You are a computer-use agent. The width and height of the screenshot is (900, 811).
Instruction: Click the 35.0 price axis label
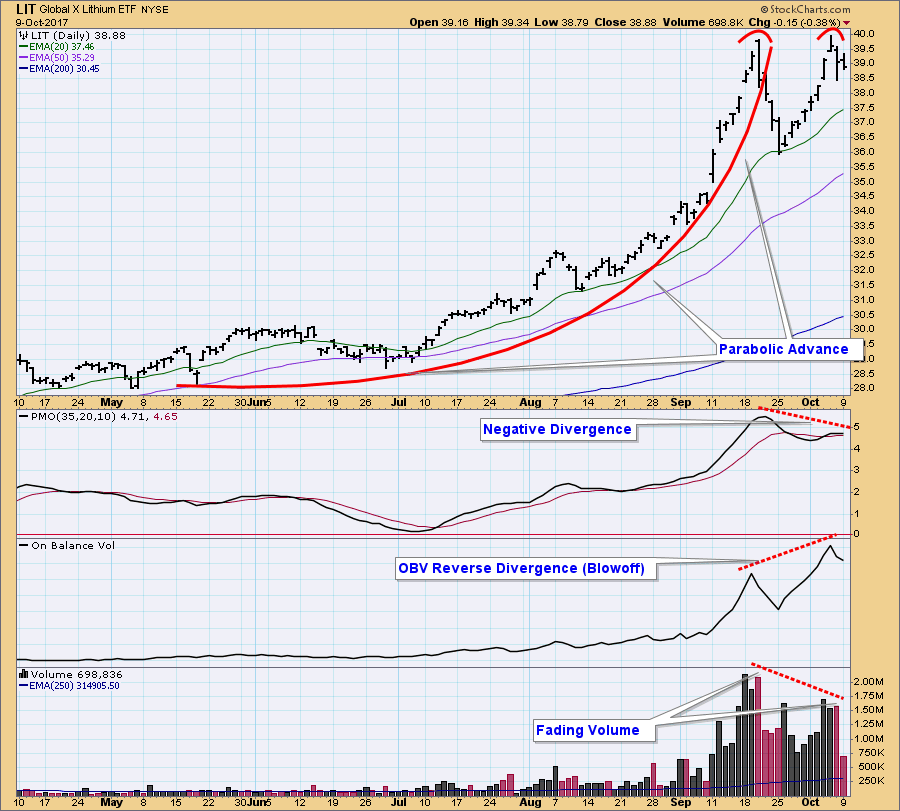pos(864,181)
